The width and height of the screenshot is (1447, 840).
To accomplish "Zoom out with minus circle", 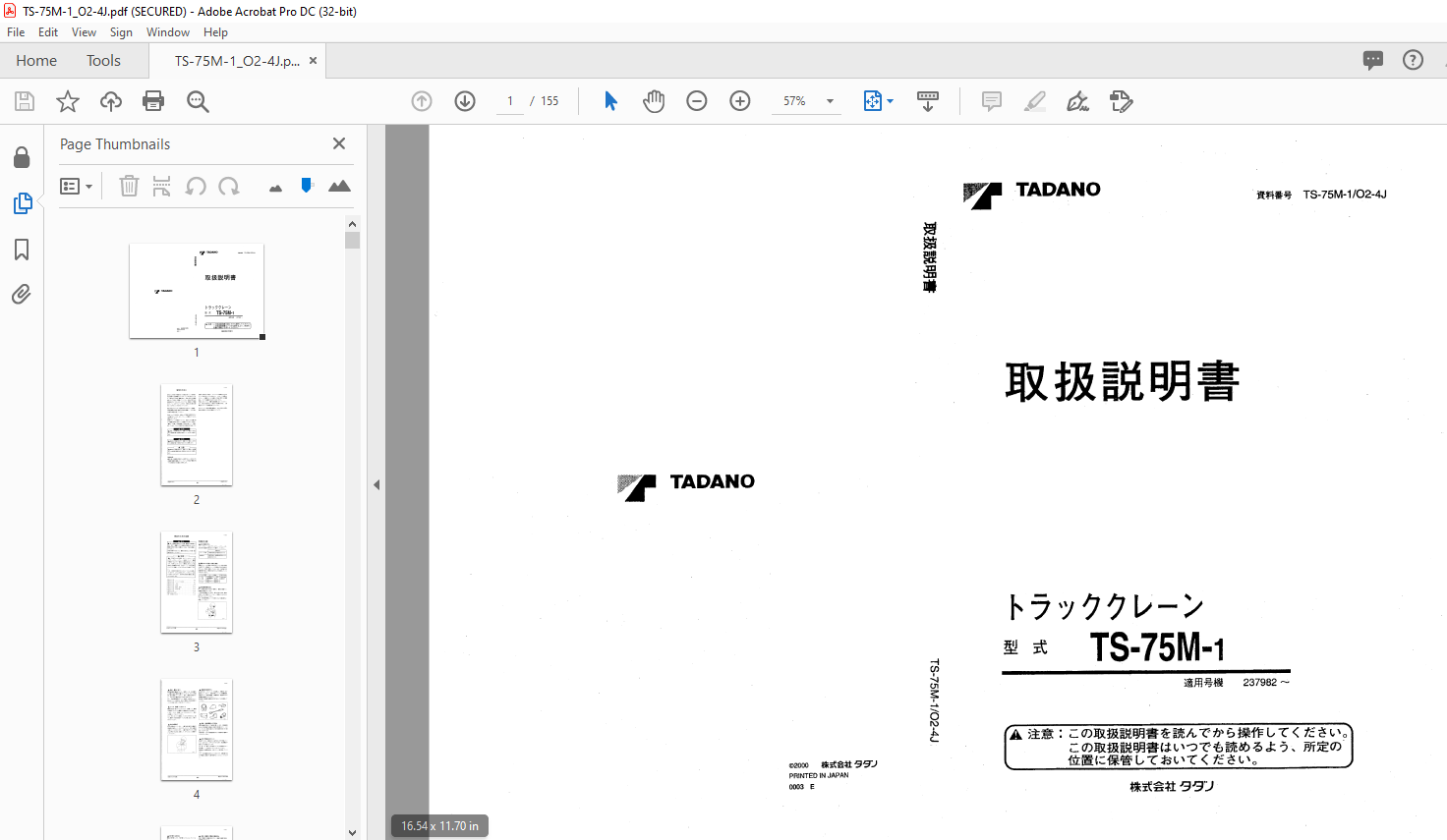I will (x=697, y=101).
